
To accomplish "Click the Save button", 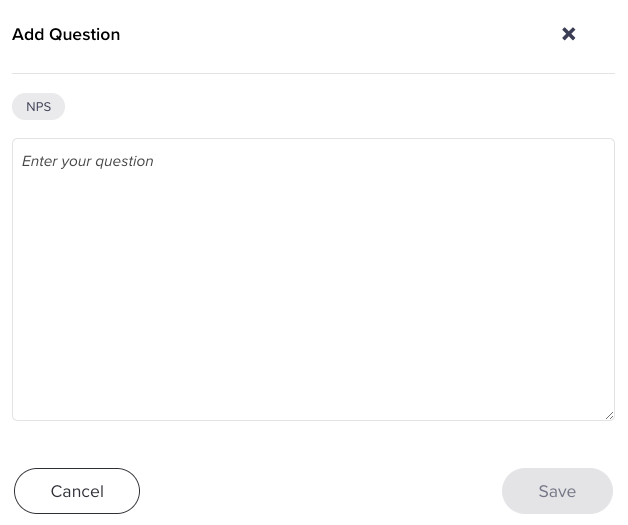I will point(557,491).
